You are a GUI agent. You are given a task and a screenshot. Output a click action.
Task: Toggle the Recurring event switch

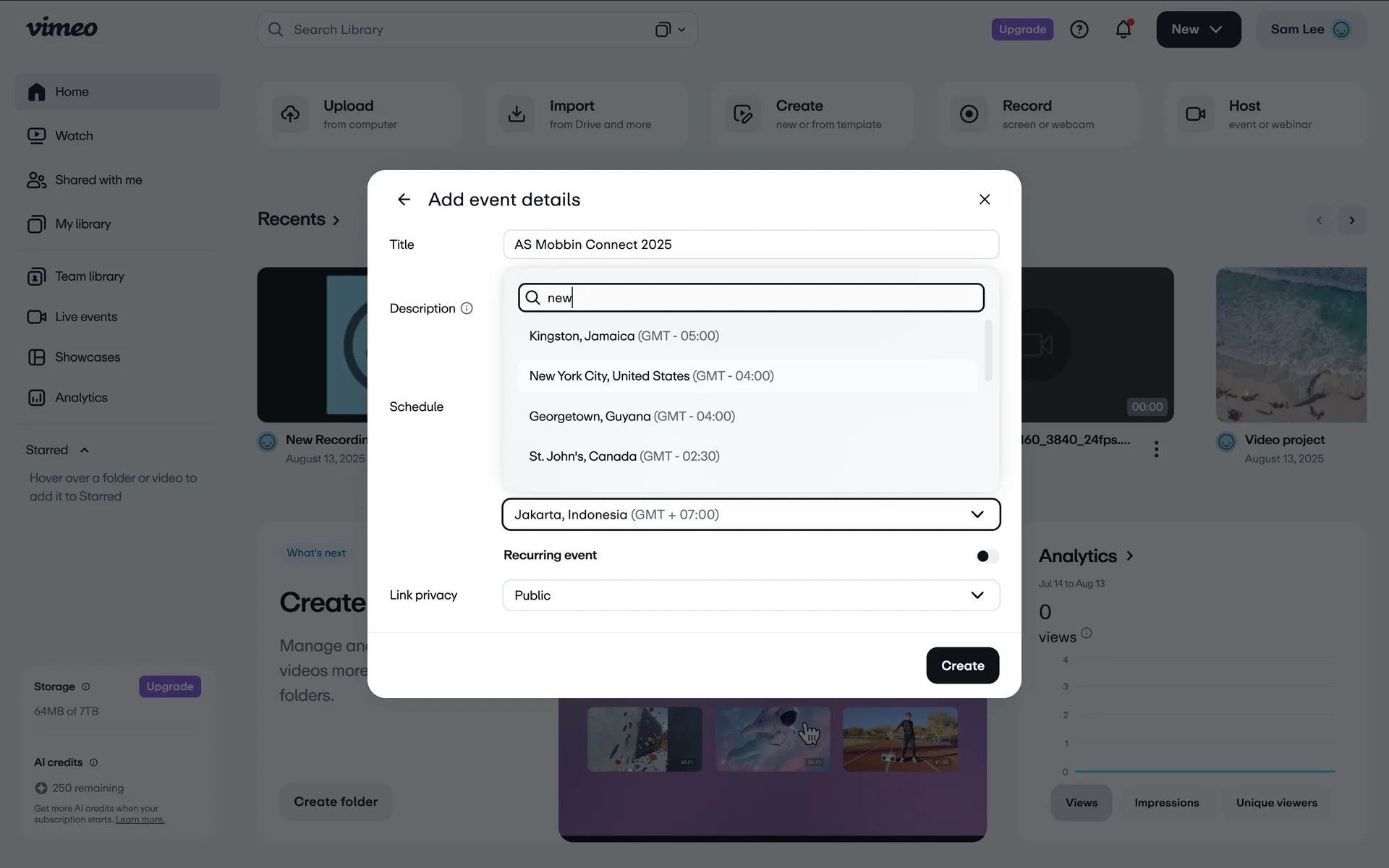point(987,556)
